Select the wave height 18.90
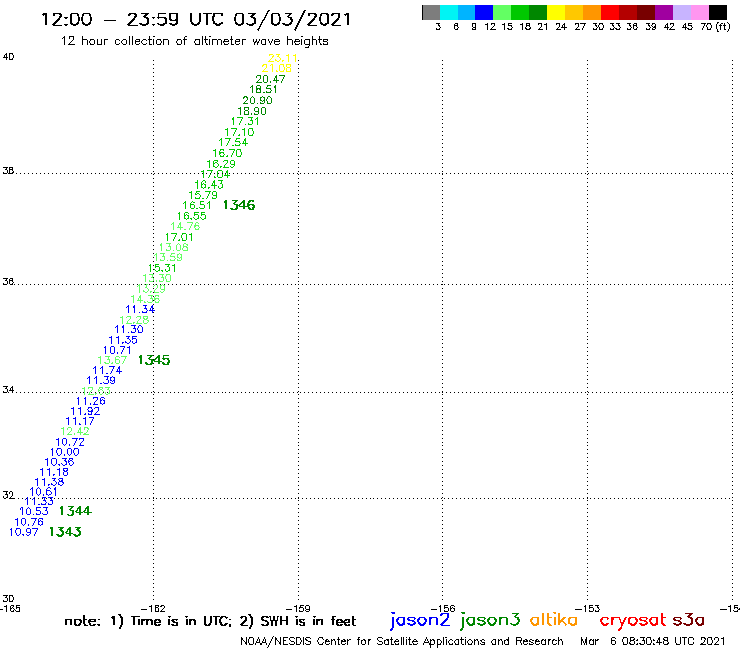Screen dimensions: 740x650 pyautogui.click(x=252, y=111)
